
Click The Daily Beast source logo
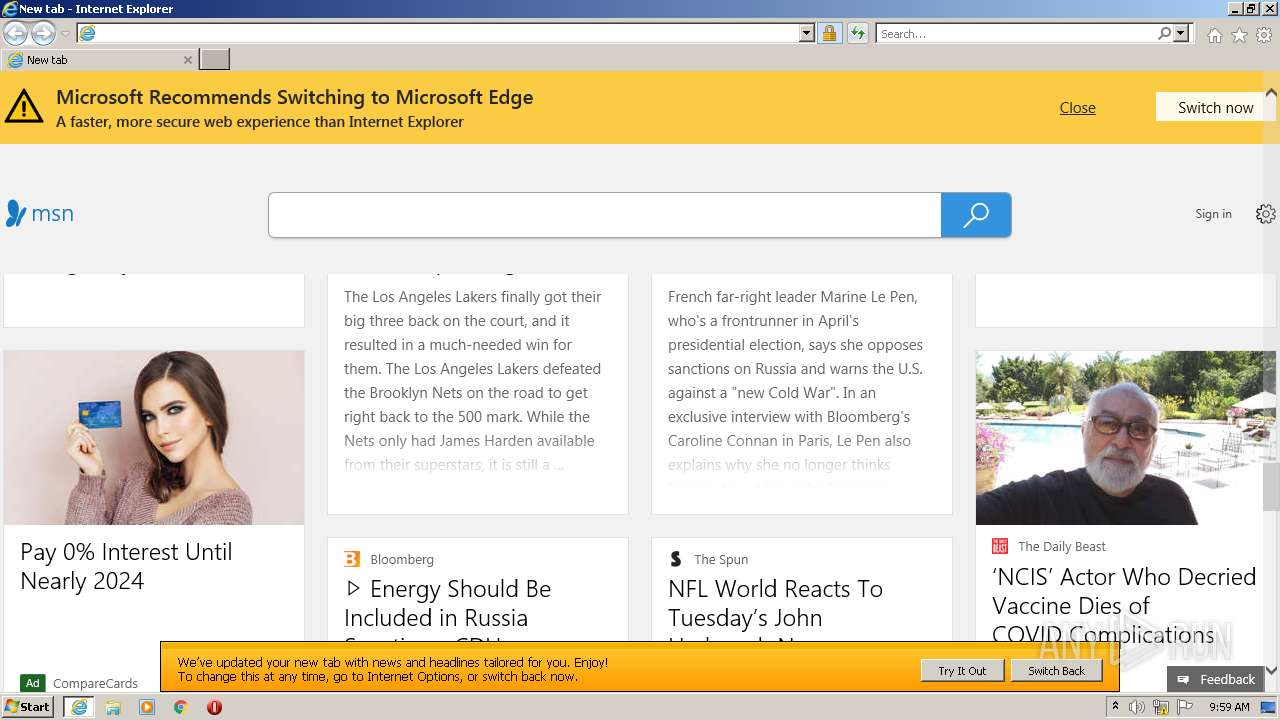[1000, 546]
